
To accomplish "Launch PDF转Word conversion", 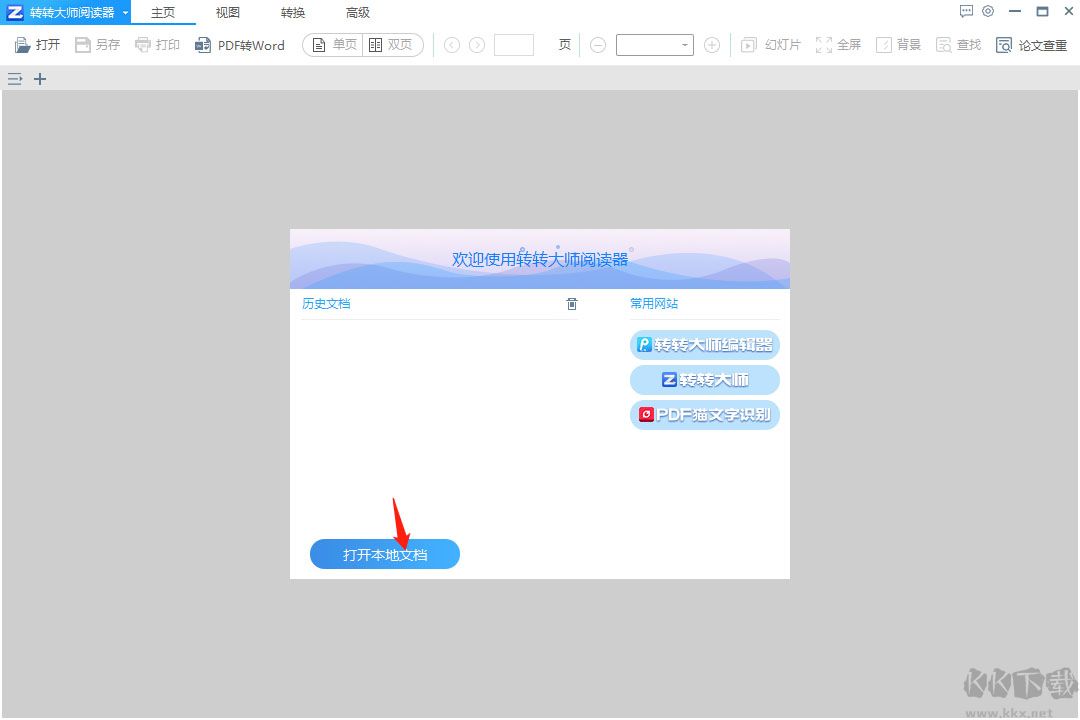I will pyautogui.click(x=240, y=45).
